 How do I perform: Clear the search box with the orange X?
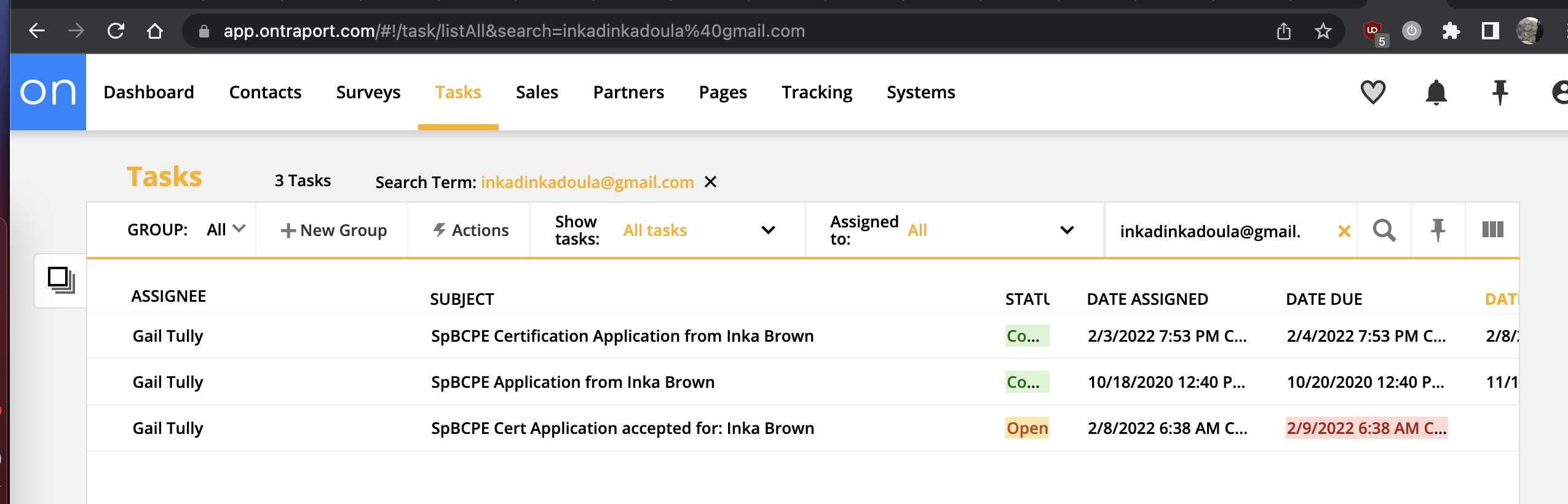click(x=1344, y=231)
